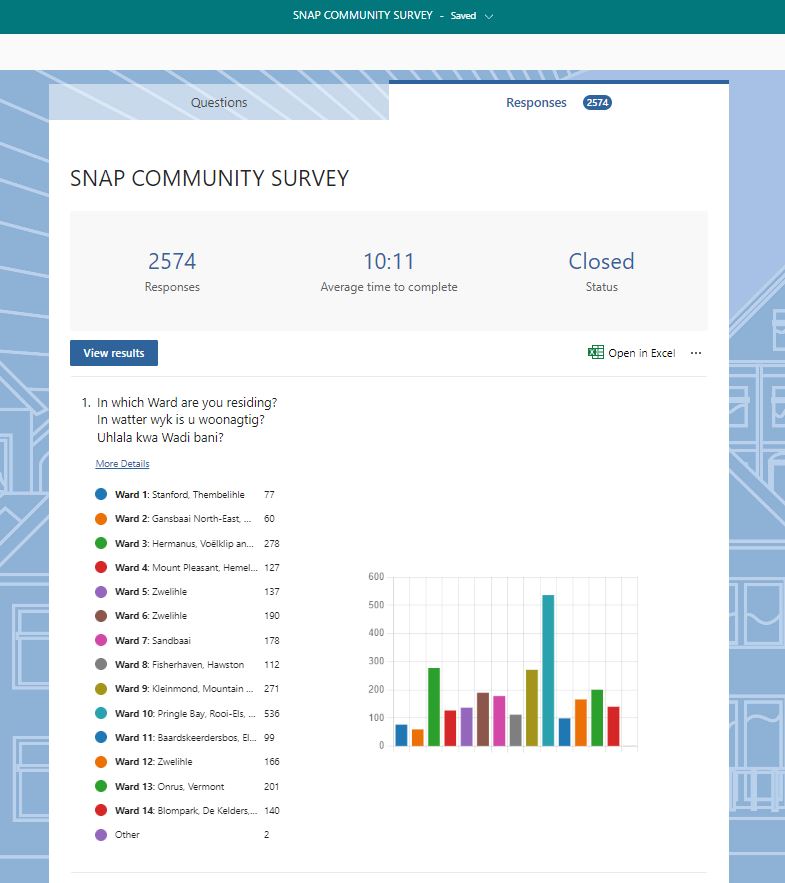Click the Excel icon beside Open in Excel

(x=596, y=353)
